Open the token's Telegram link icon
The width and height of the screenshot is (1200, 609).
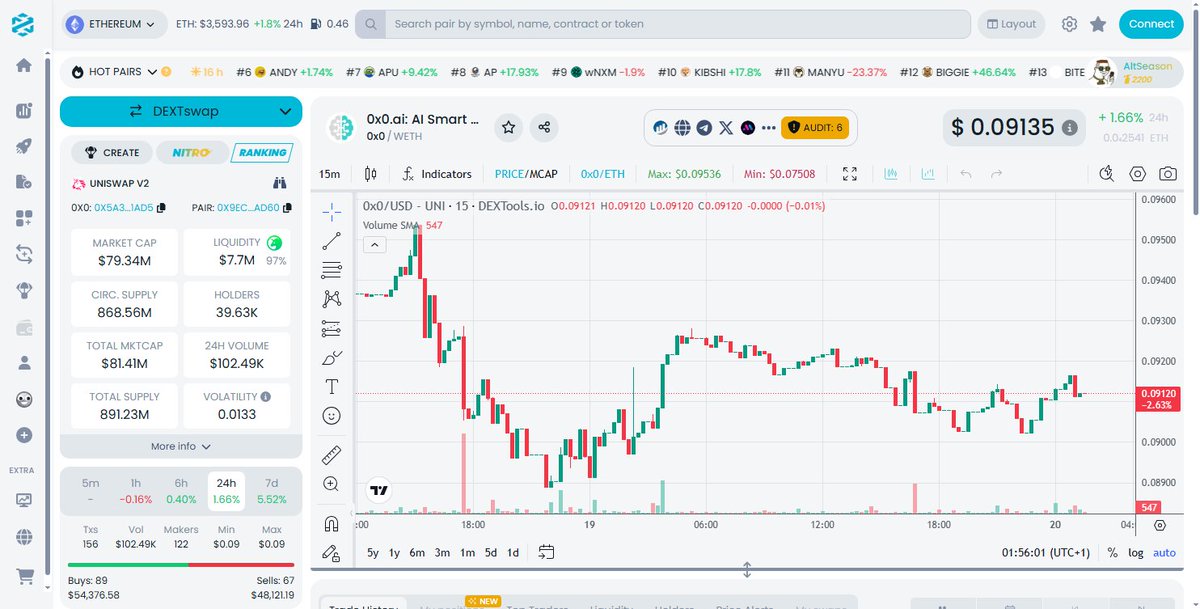(704, 128)
